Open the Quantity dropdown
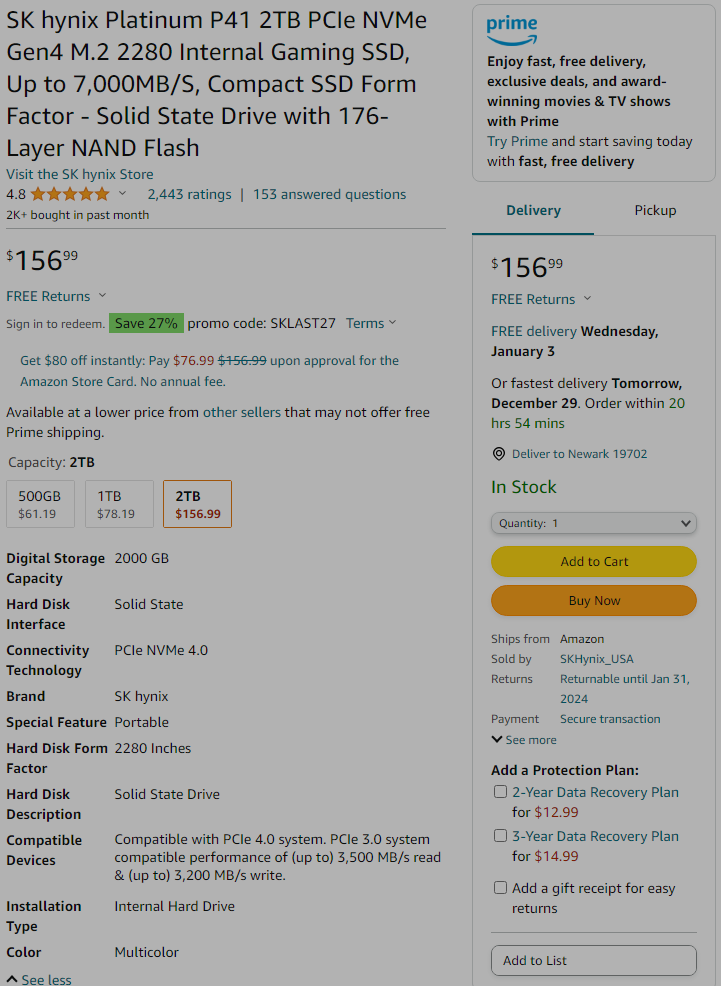The width and height of the screenshot is (721, 986). tap(593, 523)
